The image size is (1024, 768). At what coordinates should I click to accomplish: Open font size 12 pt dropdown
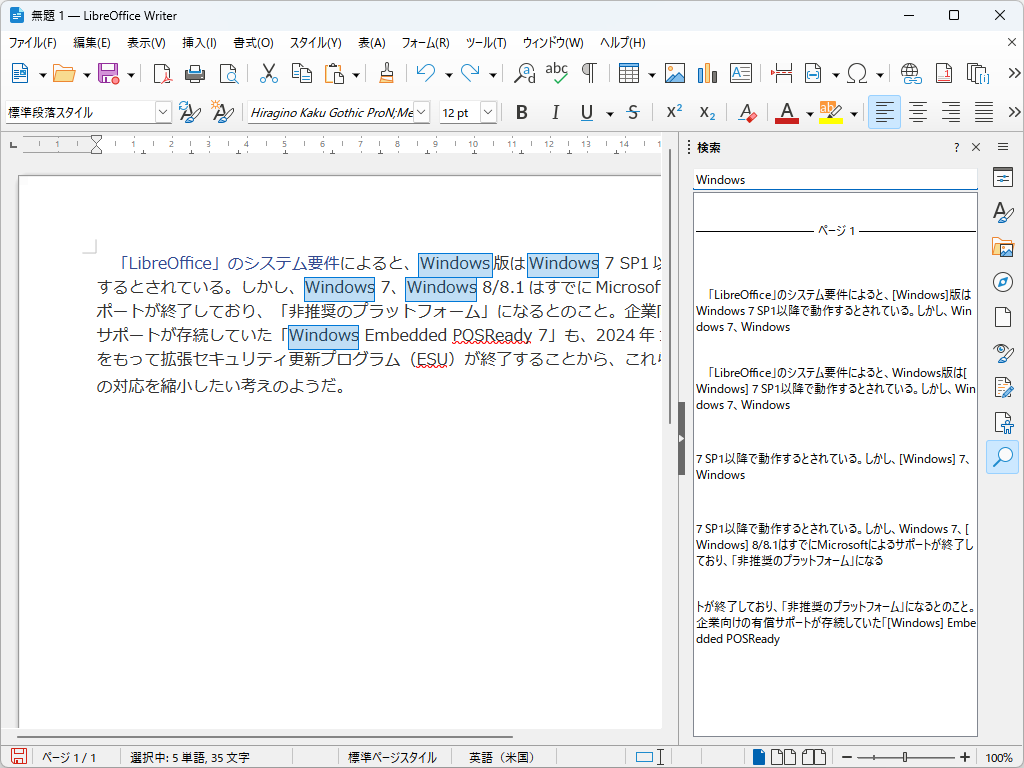[x=488, y=112]
